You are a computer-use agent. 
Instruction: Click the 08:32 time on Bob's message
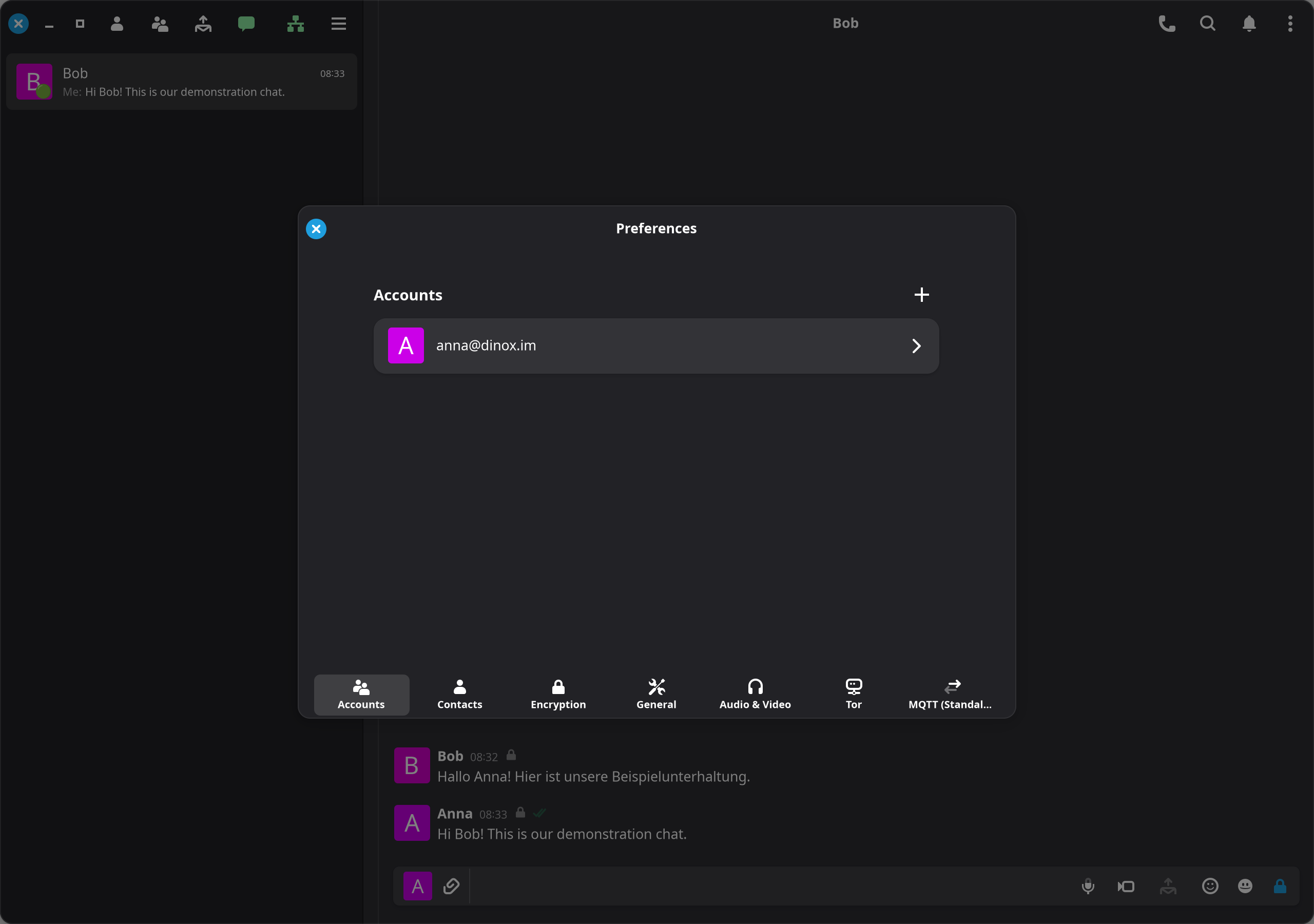[x=484, y=757]
